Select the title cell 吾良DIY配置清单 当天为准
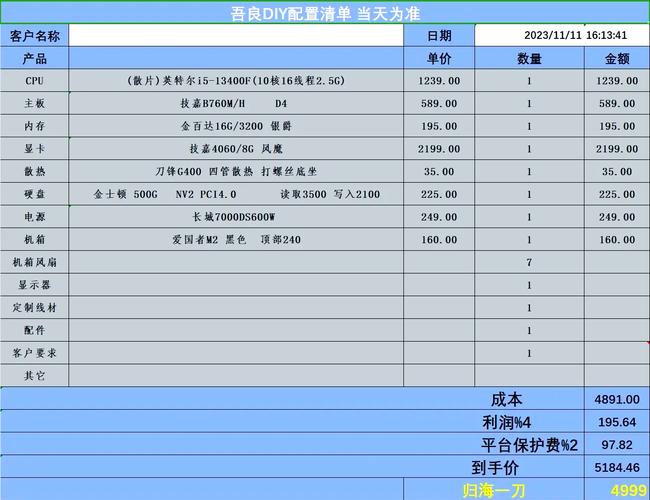Viewport: 650px width, 500px height. (325, 12)
